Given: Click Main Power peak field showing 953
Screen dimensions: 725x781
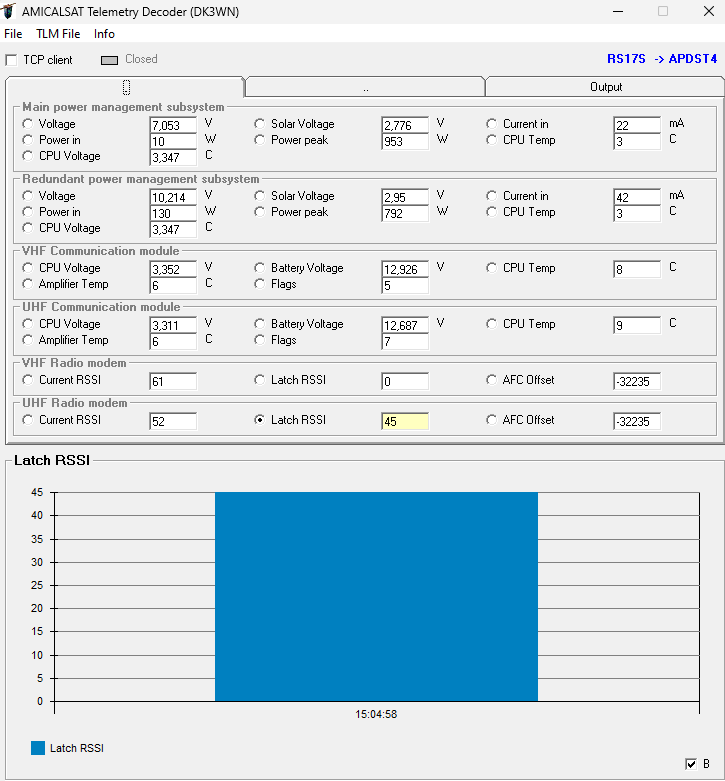Looking at the screenshot, I should click(405, 141).
